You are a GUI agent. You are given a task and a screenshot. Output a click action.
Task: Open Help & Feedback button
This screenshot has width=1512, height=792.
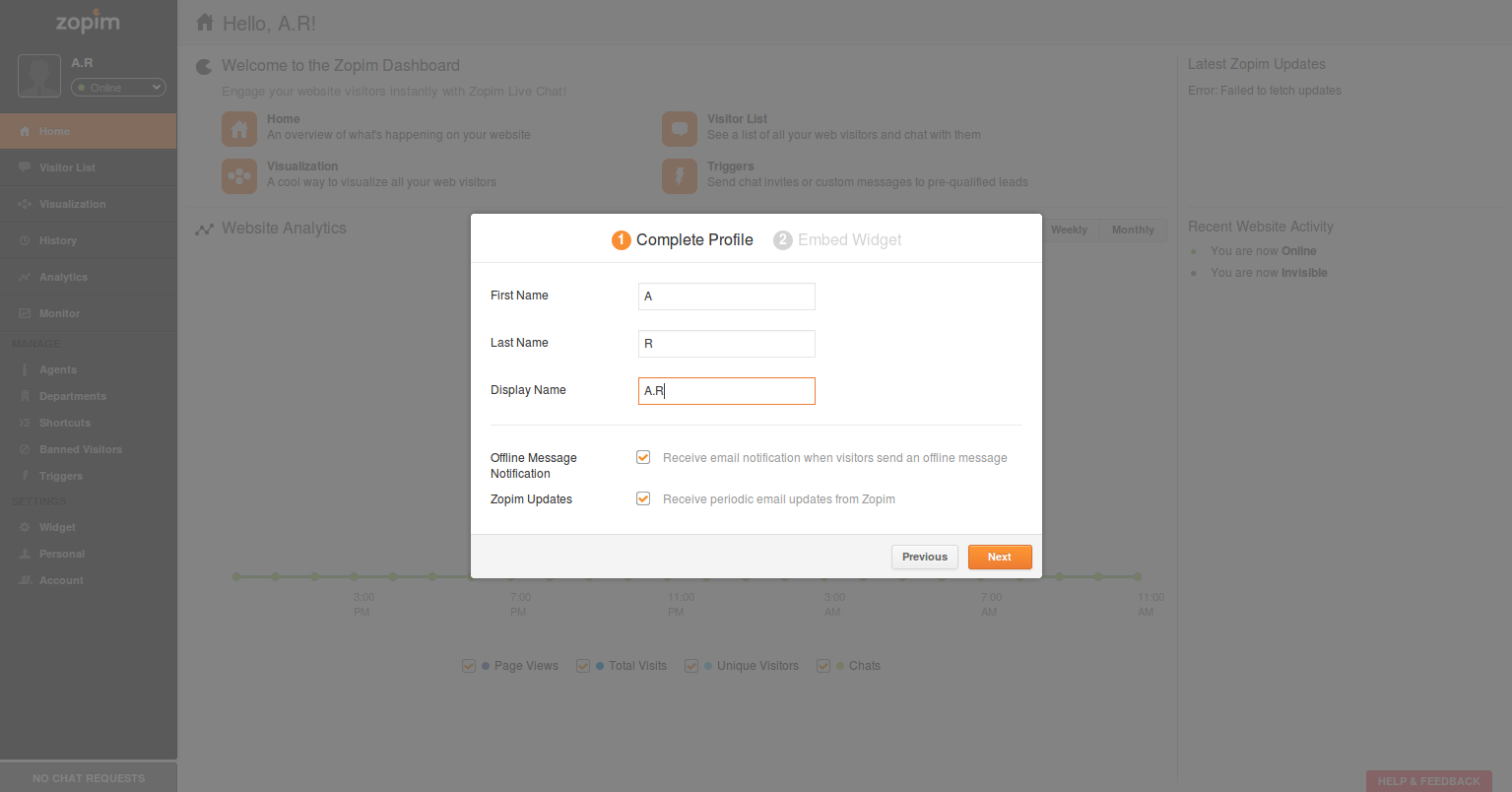1428,781
